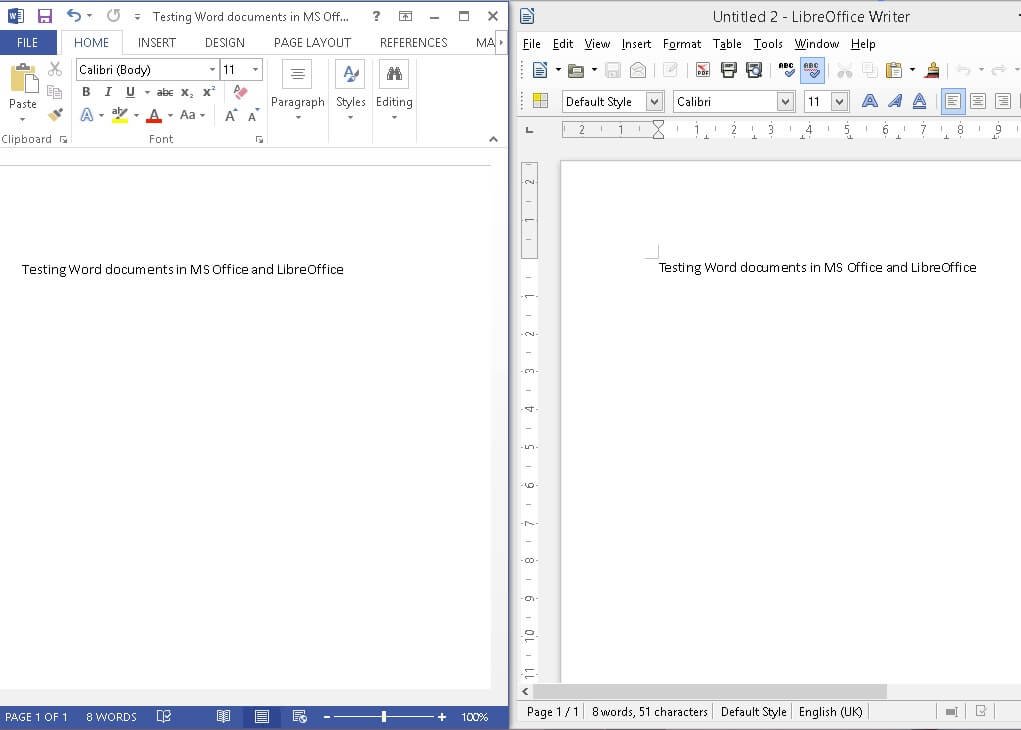
Task: Click the New document icon in LibreOffice Writer
Action: 539,70
